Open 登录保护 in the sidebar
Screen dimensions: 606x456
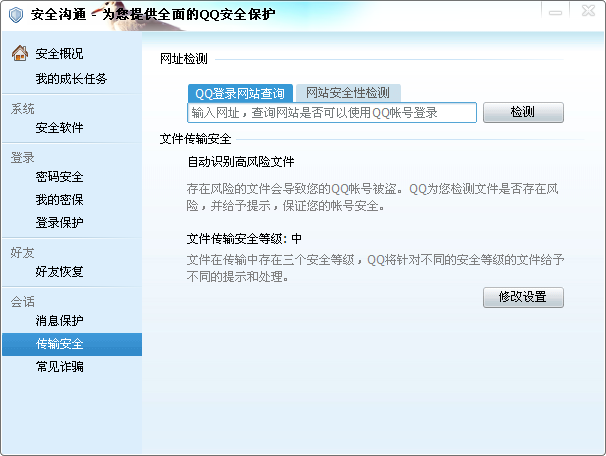(59, 222)
